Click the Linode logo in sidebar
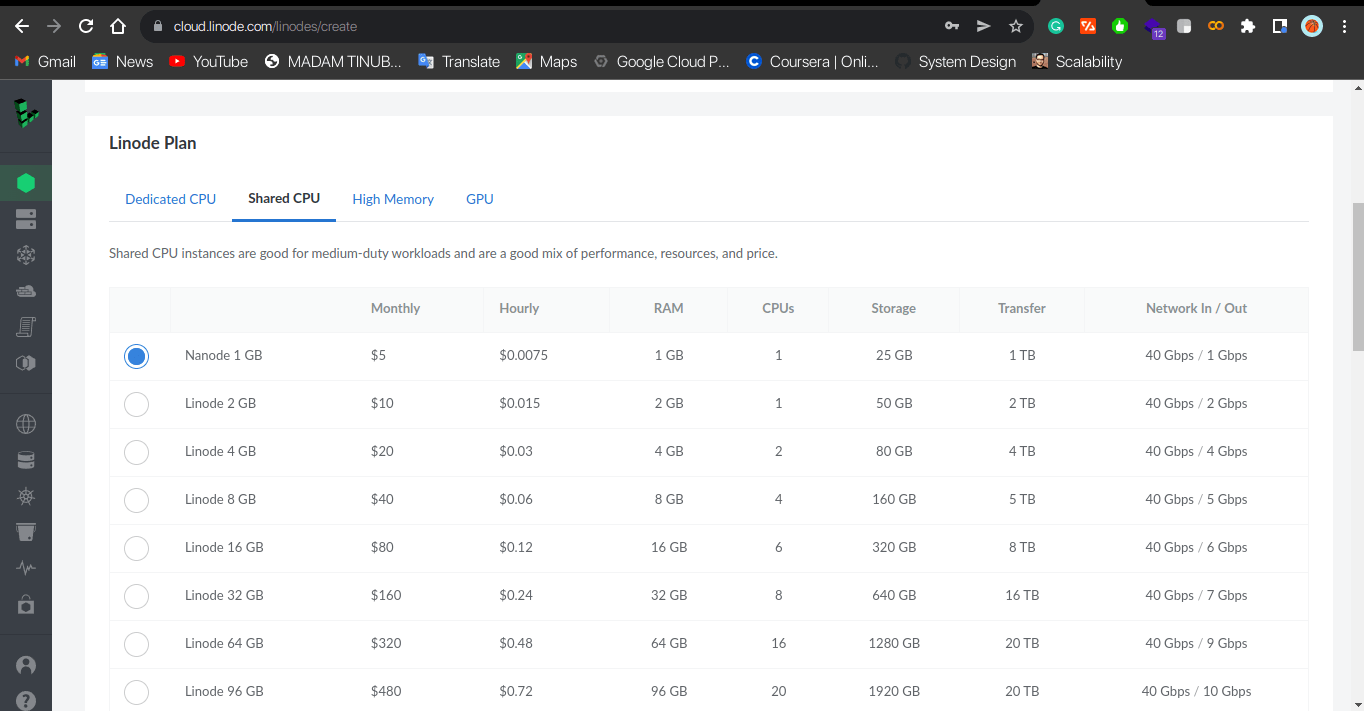The width and height of the screenshot is (1364, 711). pos(26,113)
